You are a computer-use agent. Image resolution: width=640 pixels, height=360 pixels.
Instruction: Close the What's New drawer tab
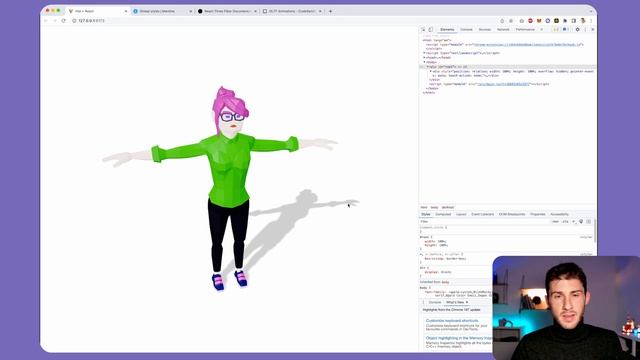click(467, 302)
